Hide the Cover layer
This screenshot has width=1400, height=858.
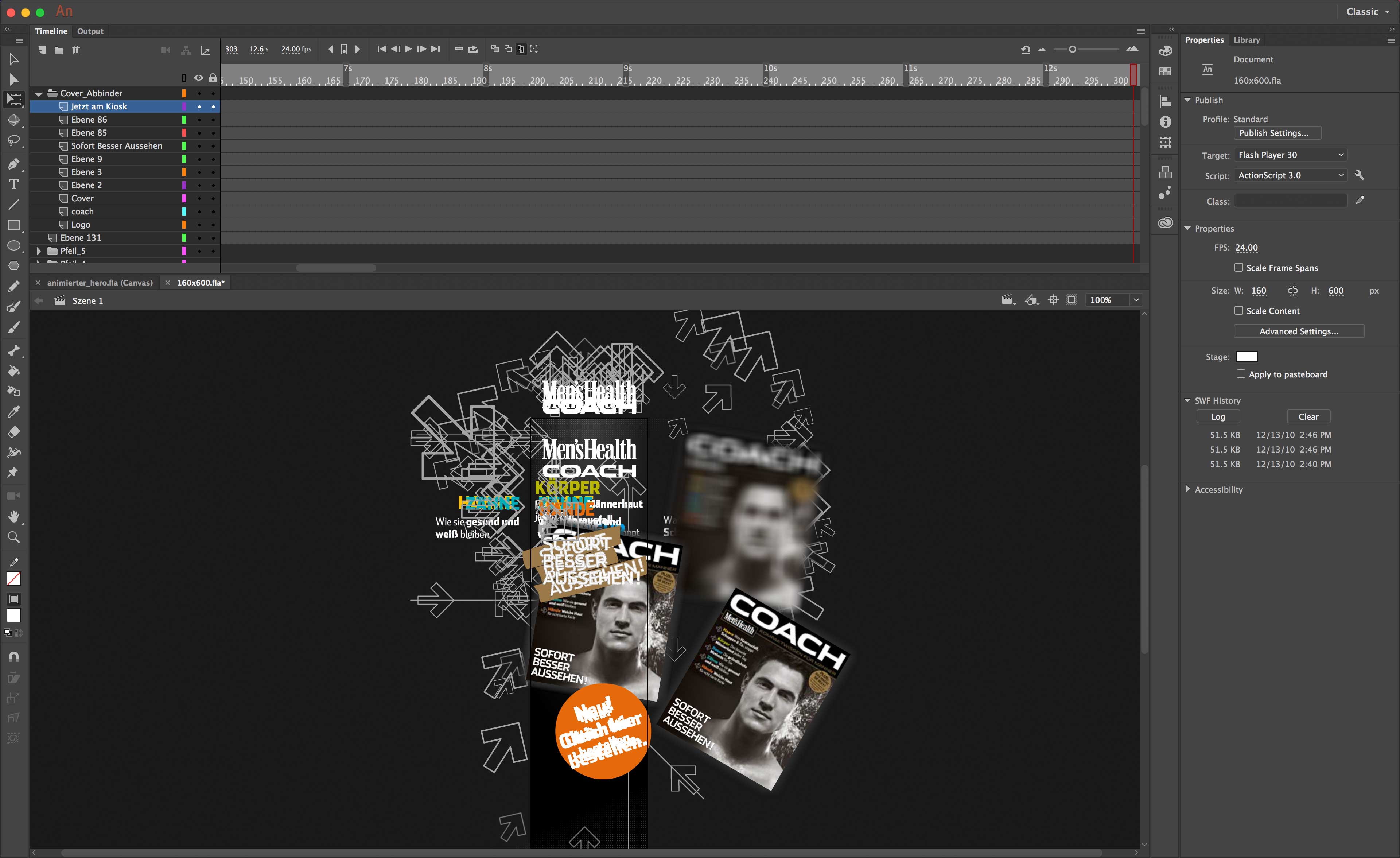click(199, 198)
